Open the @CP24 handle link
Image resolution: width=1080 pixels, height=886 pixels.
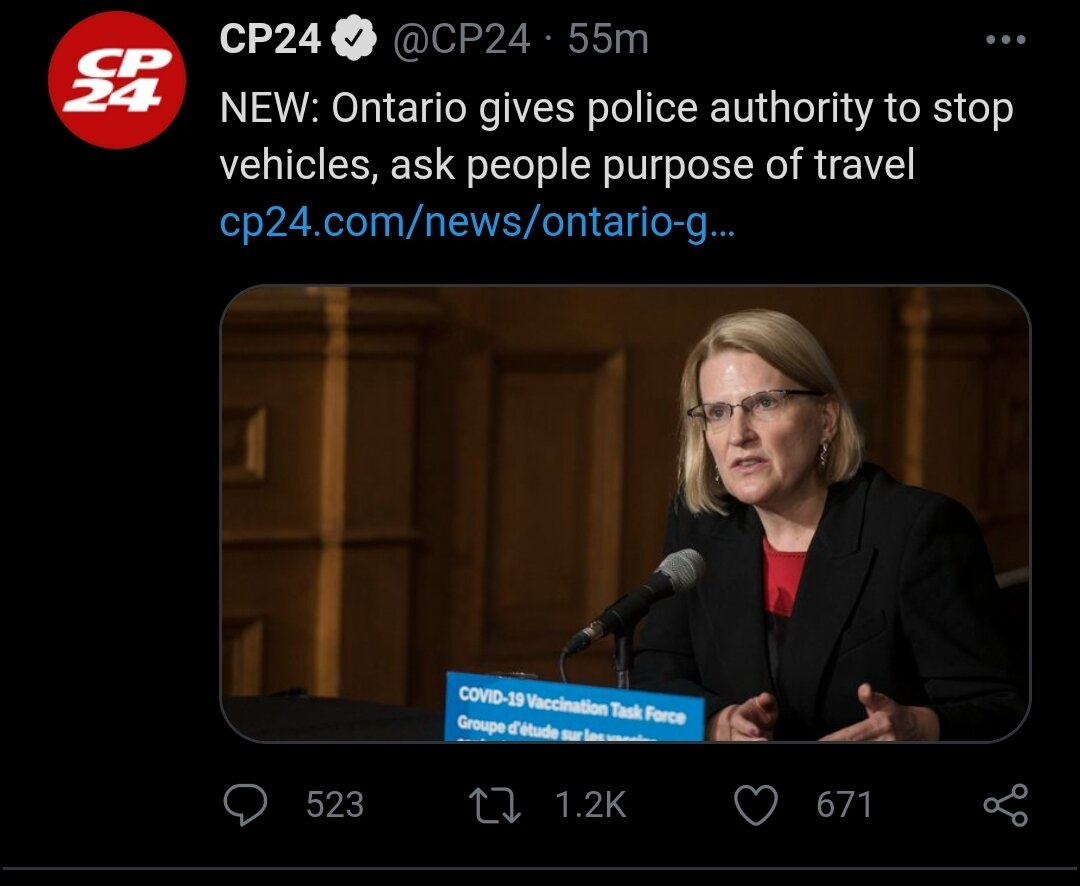461,39
